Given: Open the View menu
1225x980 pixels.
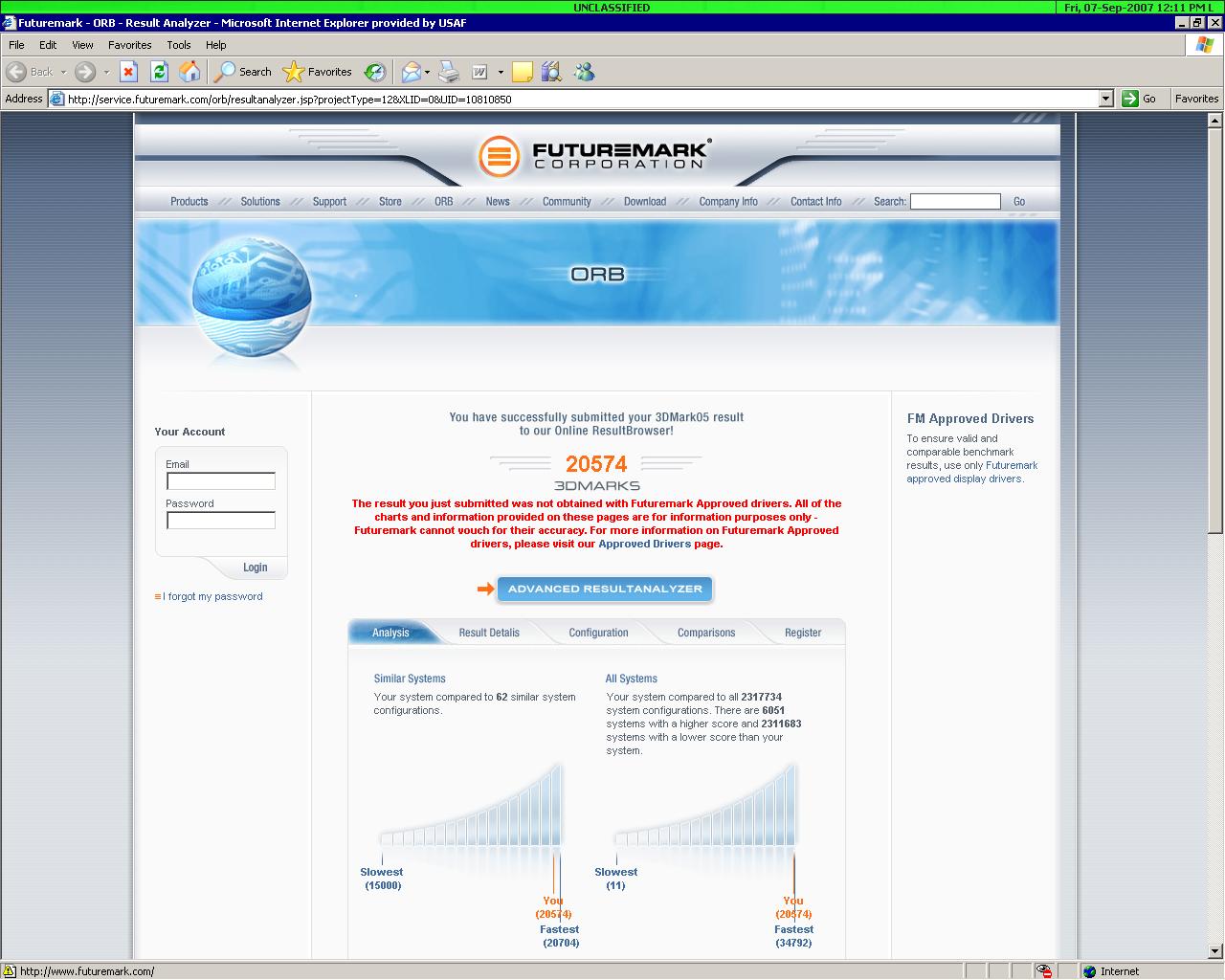Looking at the screenshot, I should pos(82,45).
